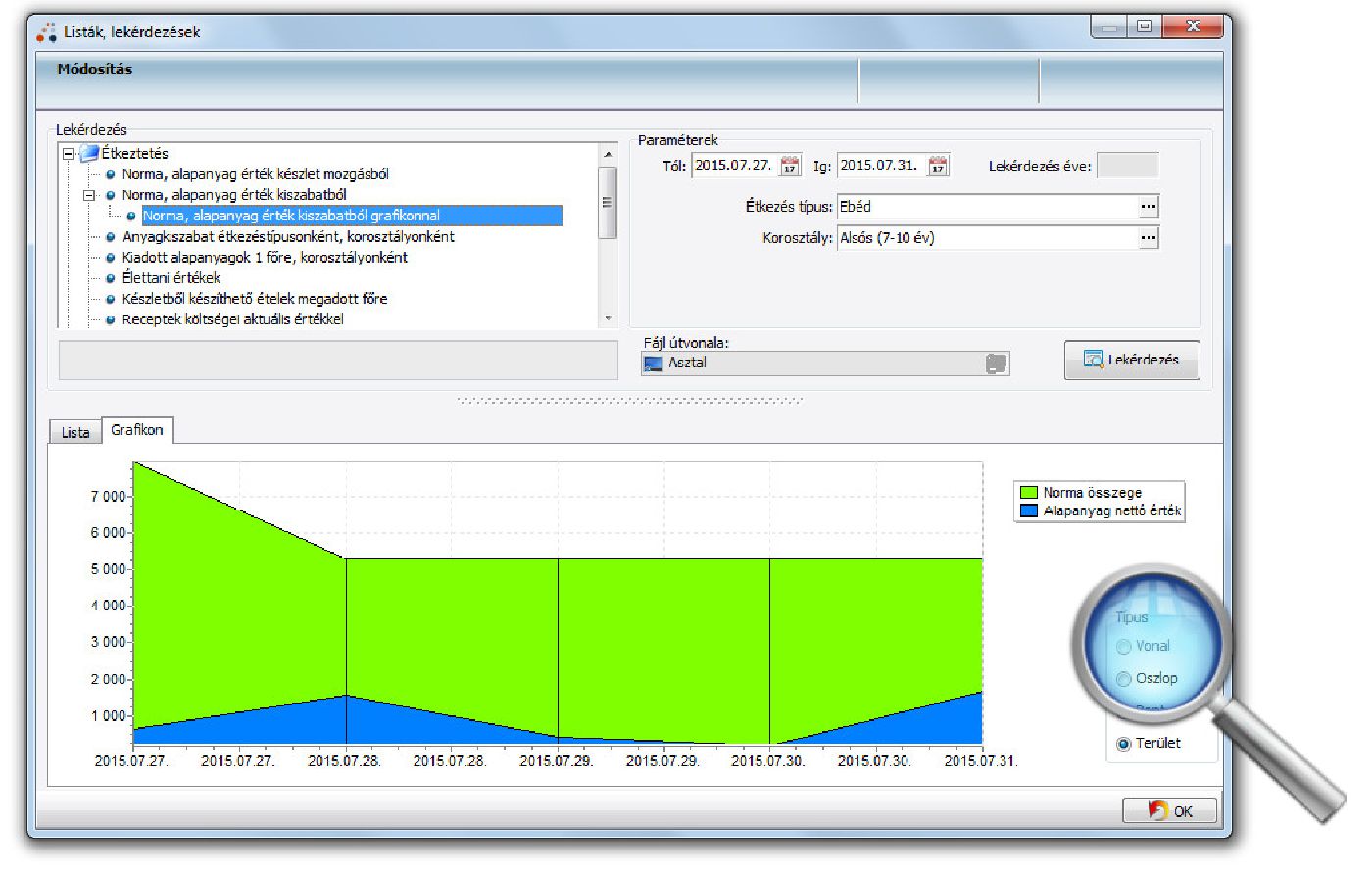Click the browse icon in Fájl útvonala field
This screenshot has width=1372, height=874.
coord(996,364)
